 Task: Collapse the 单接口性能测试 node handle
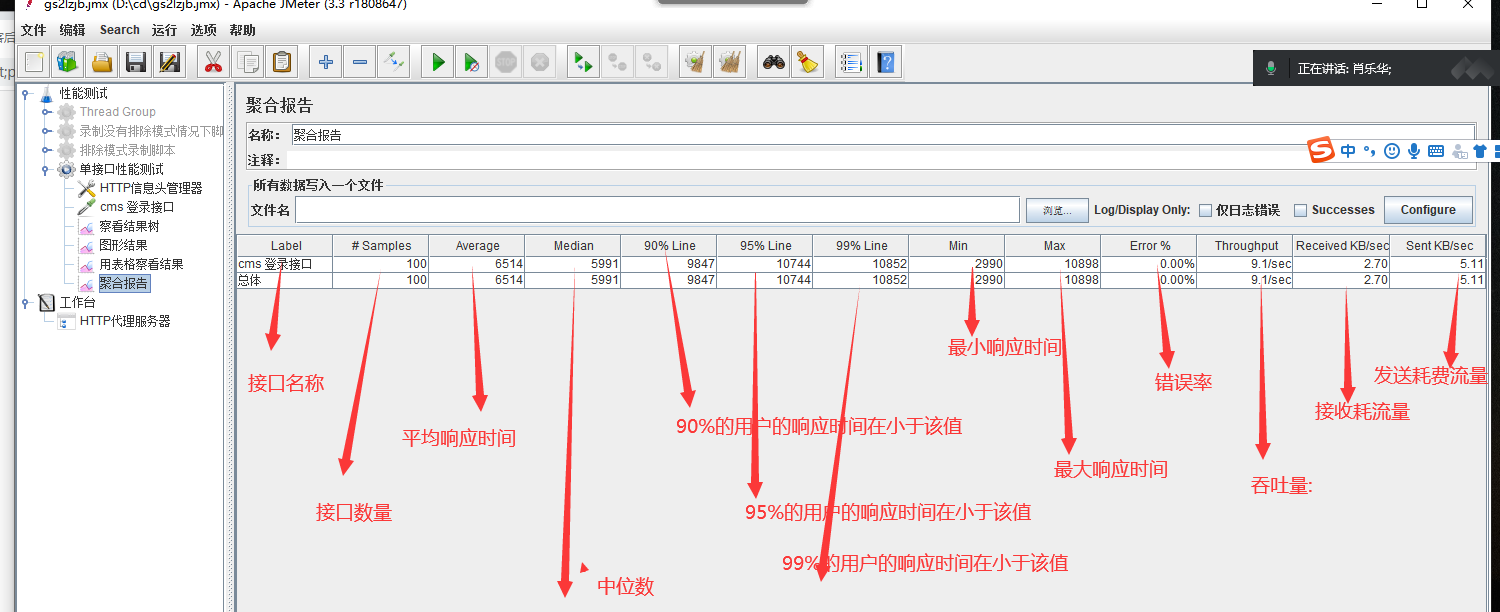tap(45, 169)
